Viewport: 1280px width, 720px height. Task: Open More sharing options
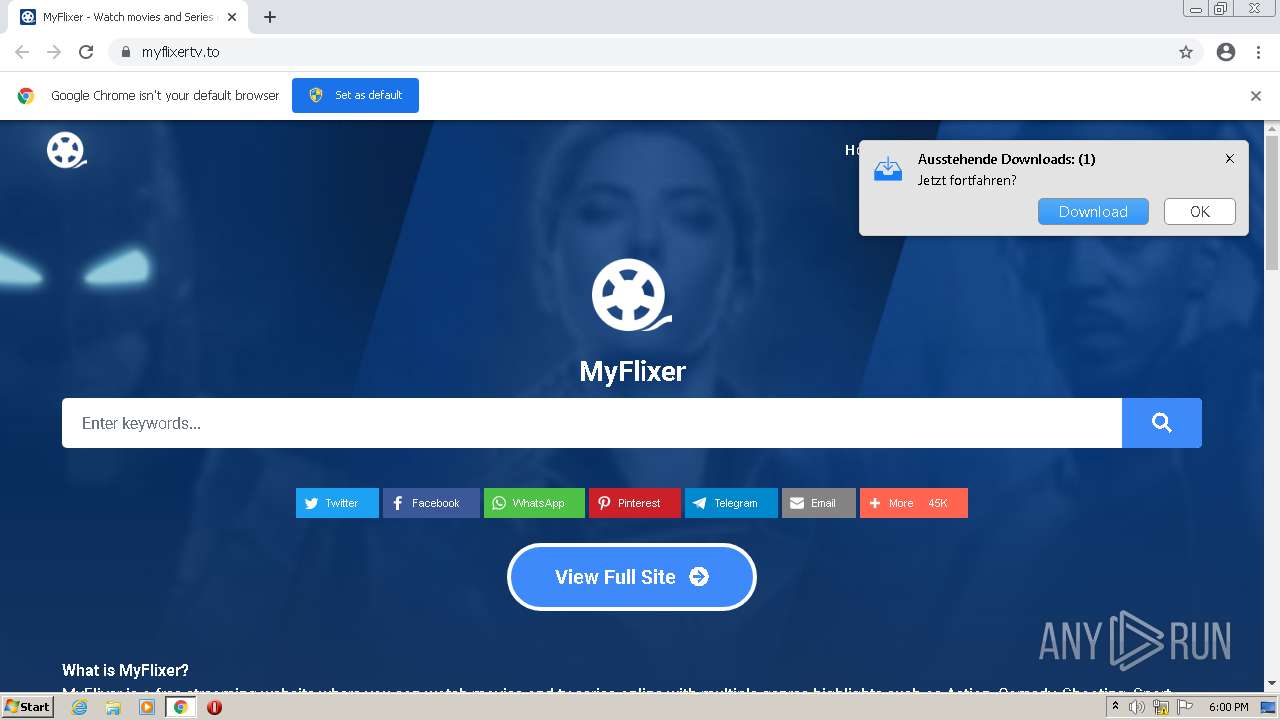(913, 503)
